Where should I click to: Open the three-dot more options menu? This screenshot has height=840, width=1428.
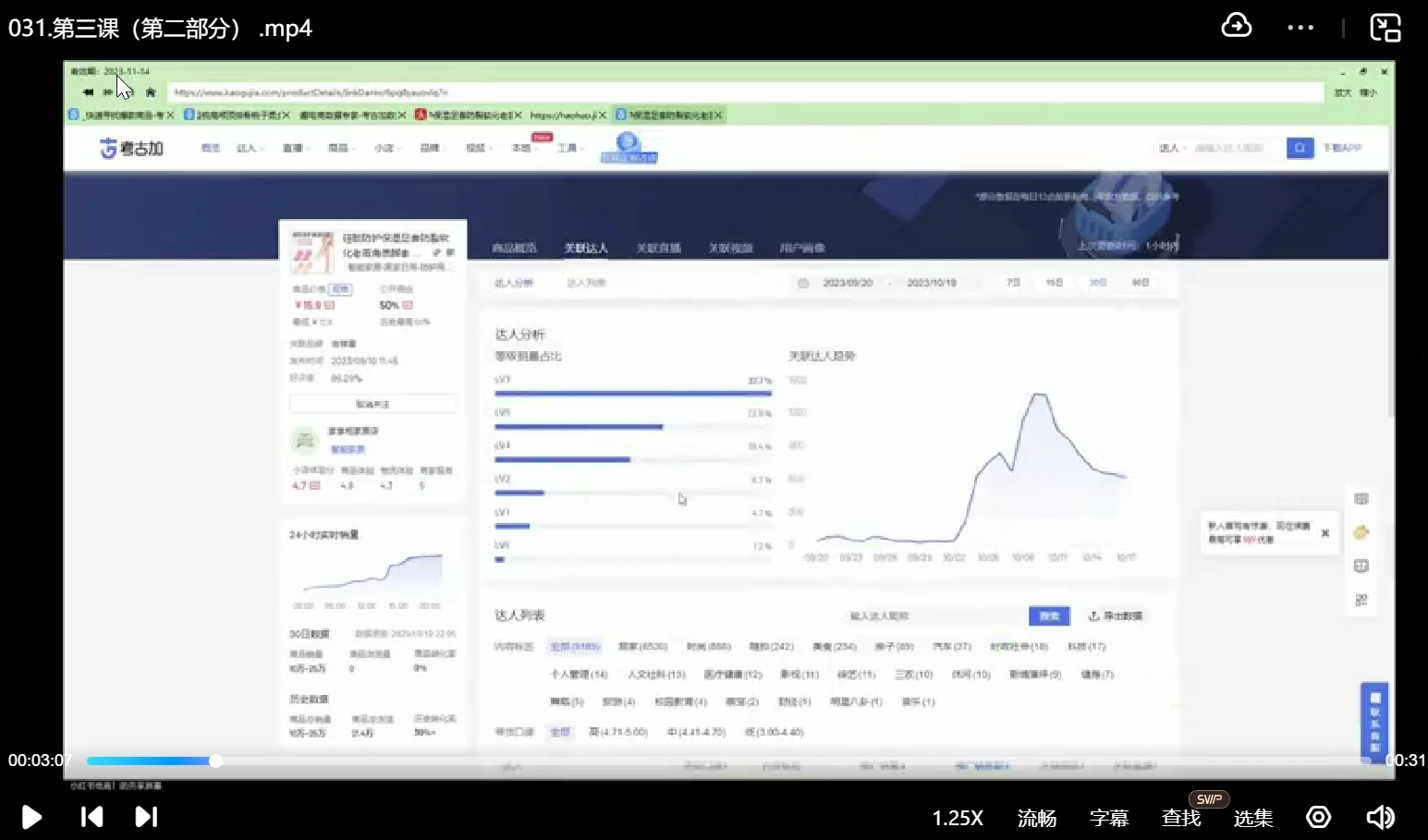pos(1300,28)
